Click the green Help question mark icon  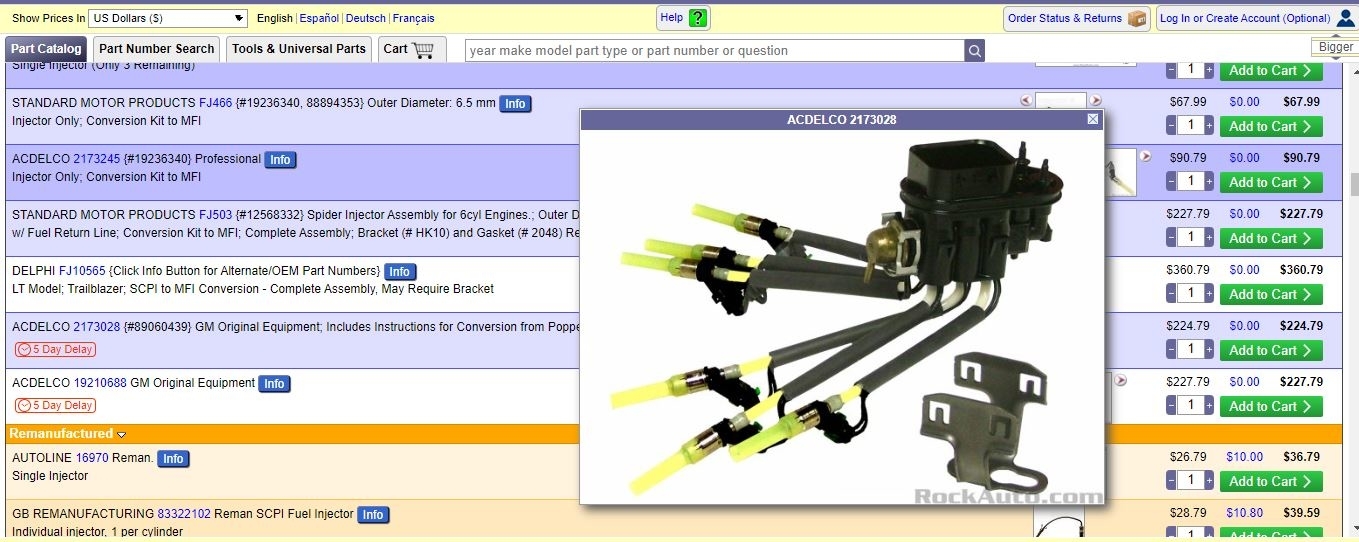point(697,18)
